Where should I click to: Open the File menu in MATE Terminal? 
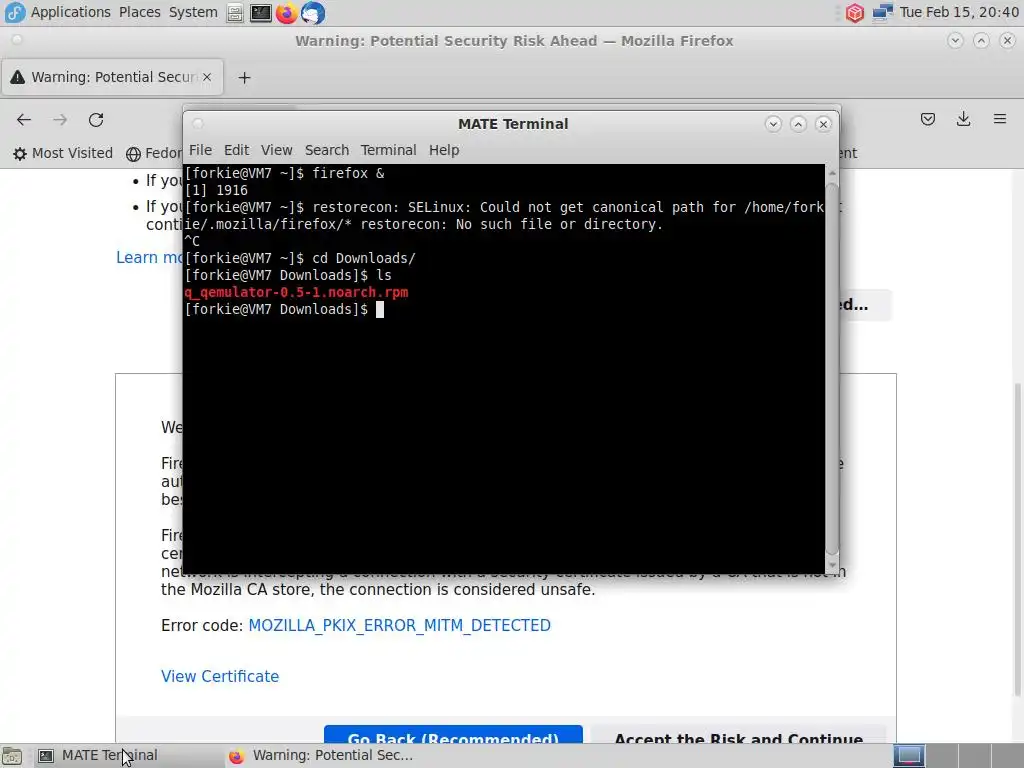coord(200,150)
